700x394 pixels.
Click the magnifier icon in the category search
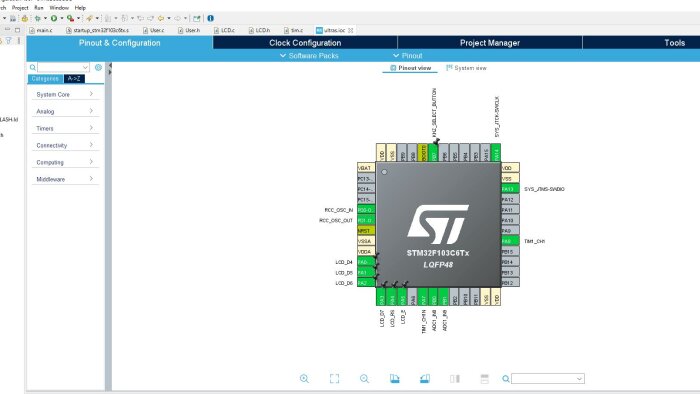33,67
